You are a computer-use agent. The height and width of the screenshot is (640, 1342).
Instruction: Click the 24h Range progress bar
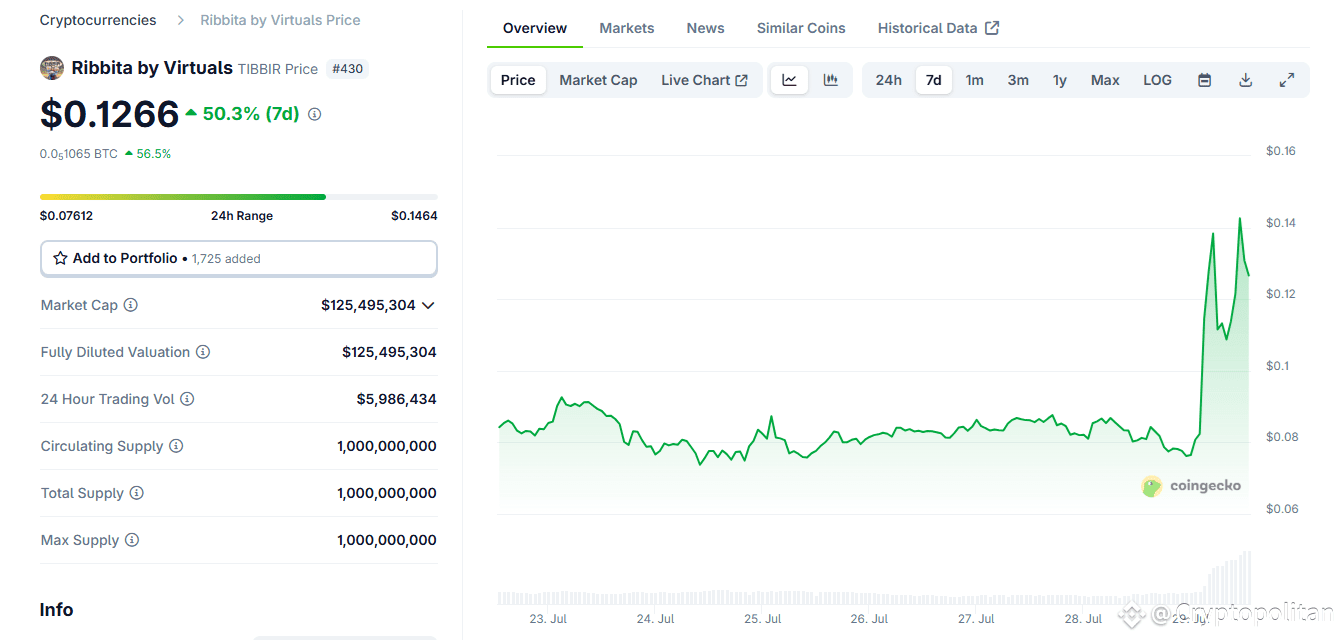point(238,196)
